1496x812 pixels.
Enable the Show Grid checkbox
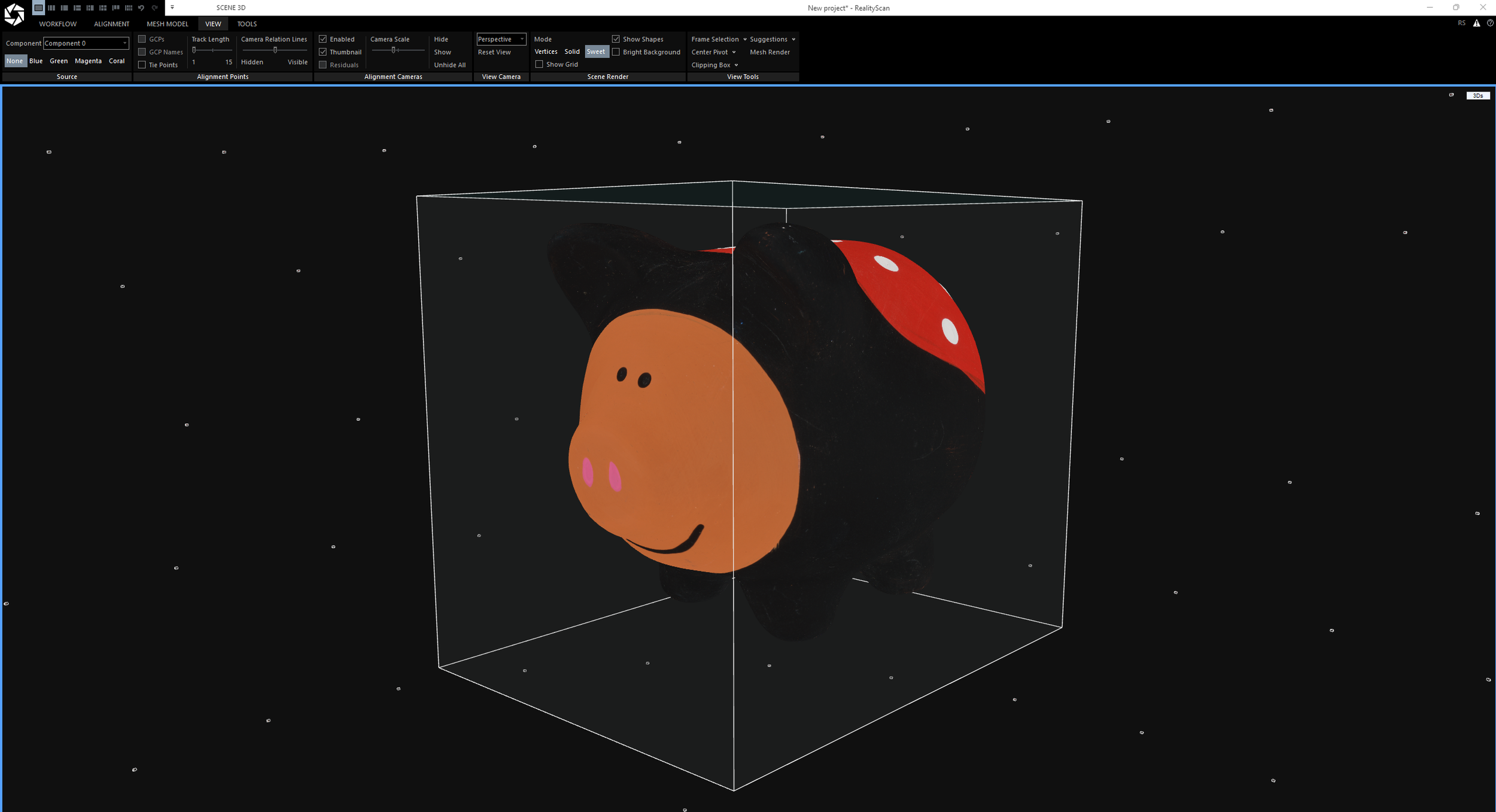point(539,64)
